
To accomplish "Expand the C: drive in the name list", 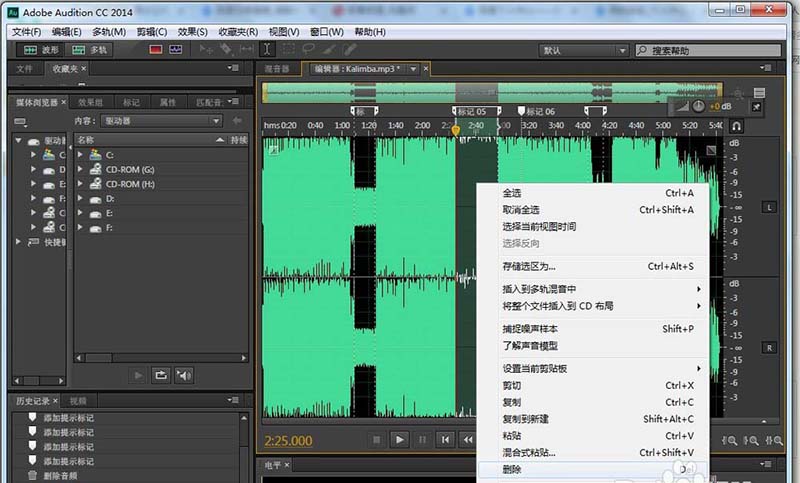I will coord(80,154).
